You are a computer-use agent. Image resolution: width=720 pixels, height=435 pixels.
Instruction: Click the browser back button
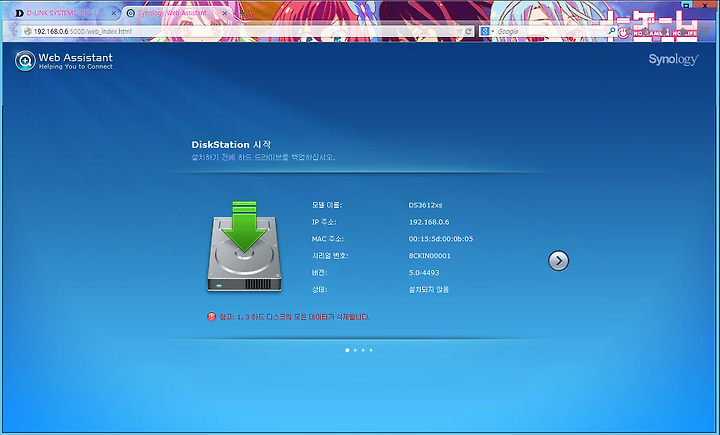pyautogui.click(x=13, y=31)
